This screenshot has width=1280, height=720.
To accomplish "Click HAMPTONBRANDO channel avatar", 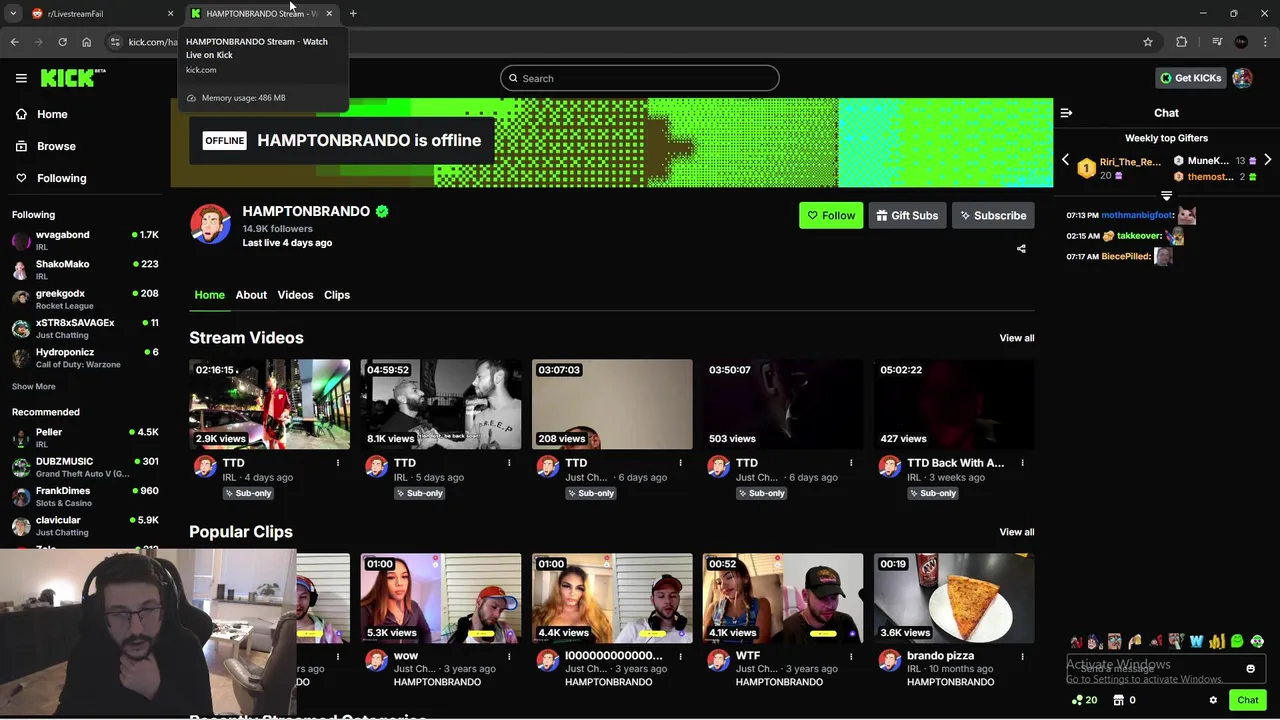I will (x=210, y=224).
